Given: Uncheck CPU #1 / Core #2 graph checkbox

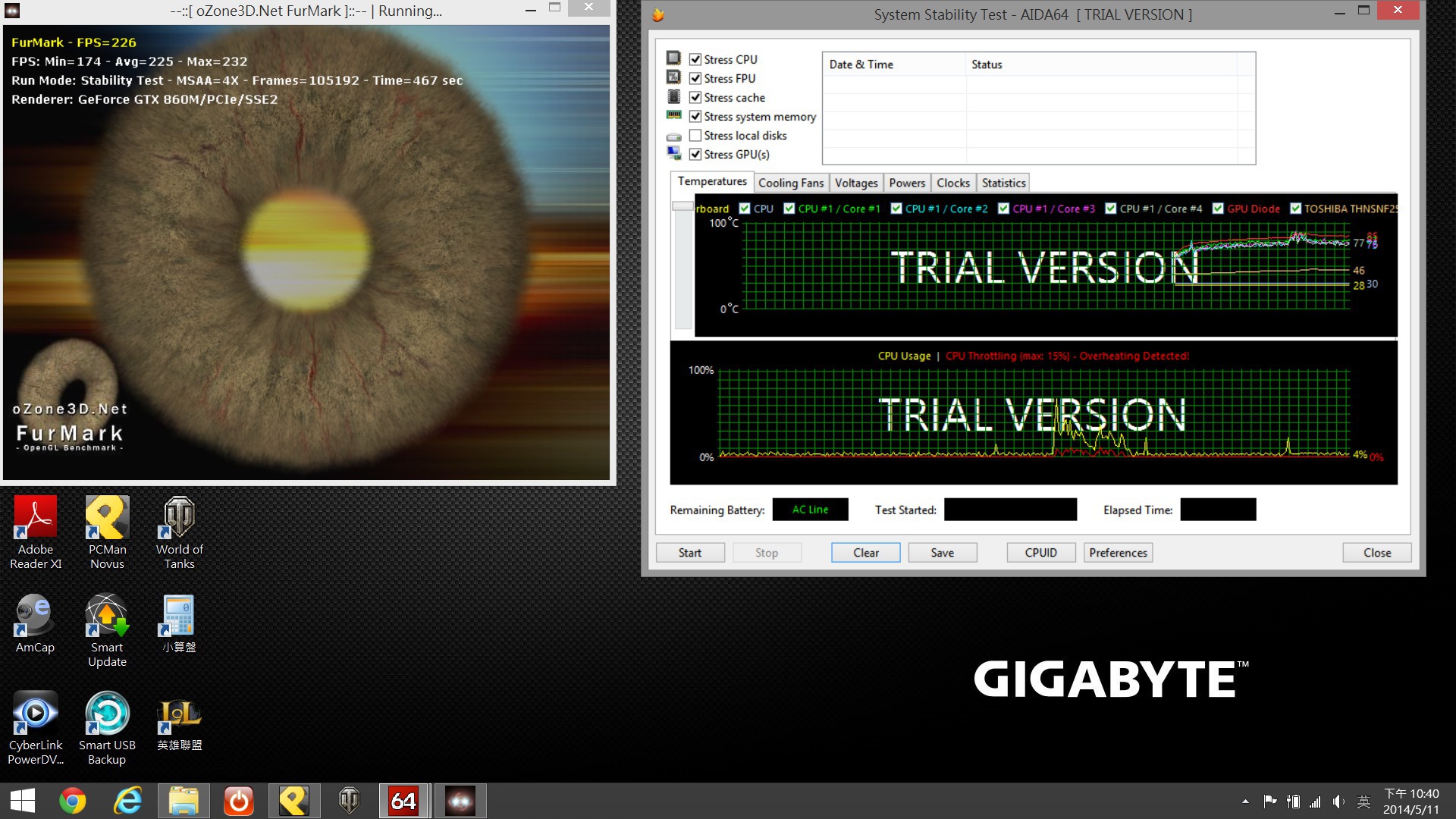Looking at the screenshot, I should (x=896, y=209).
